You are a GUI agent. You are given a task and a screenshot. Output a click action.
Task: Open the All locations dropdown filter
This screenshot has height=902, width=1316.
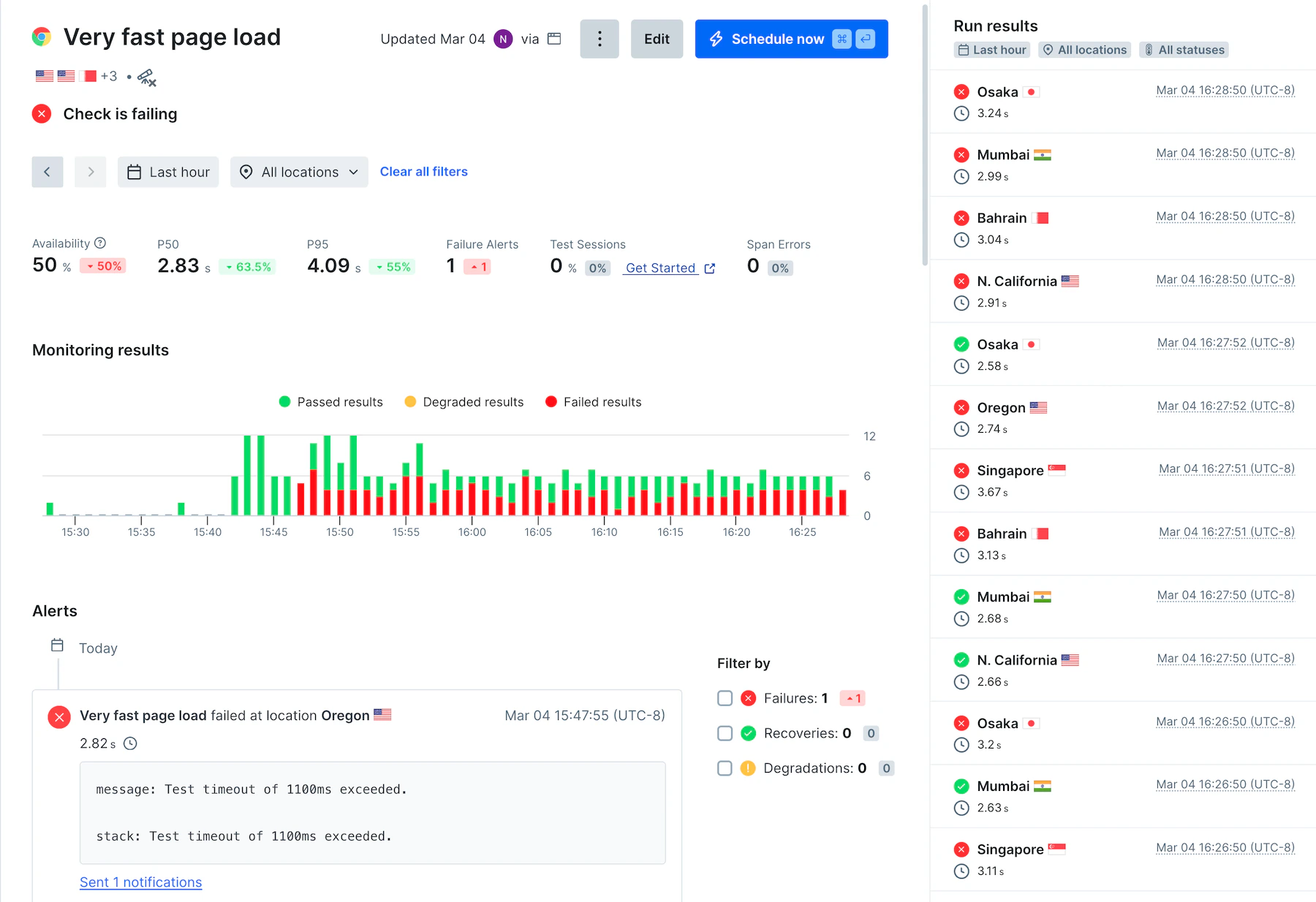coord(298,172)
